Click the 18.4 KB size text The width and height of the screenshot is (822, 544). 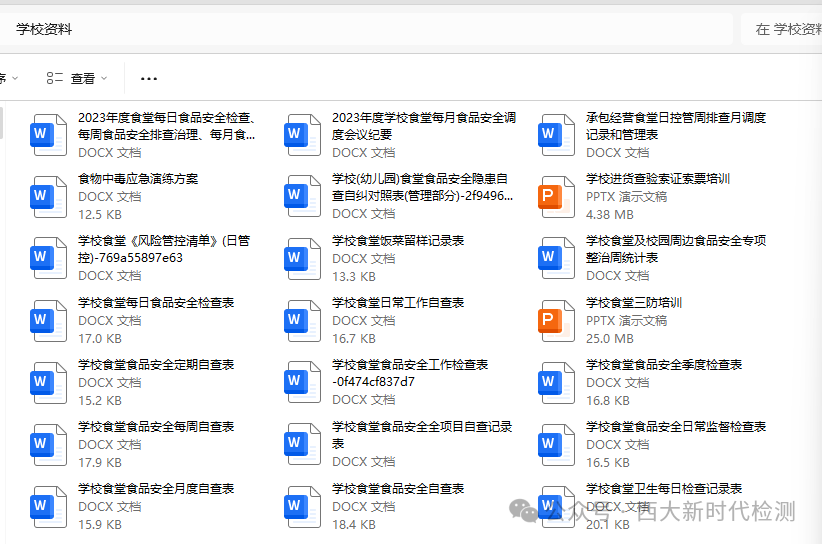[x=354, y=525]
